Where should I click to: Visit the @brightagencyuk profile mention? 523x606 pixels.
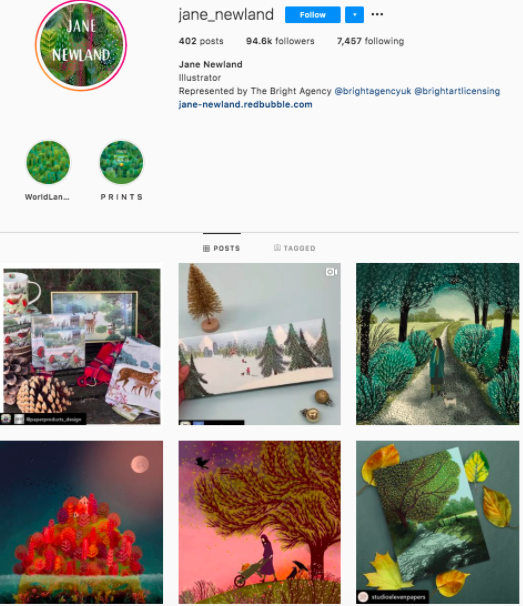click(373, 91)
